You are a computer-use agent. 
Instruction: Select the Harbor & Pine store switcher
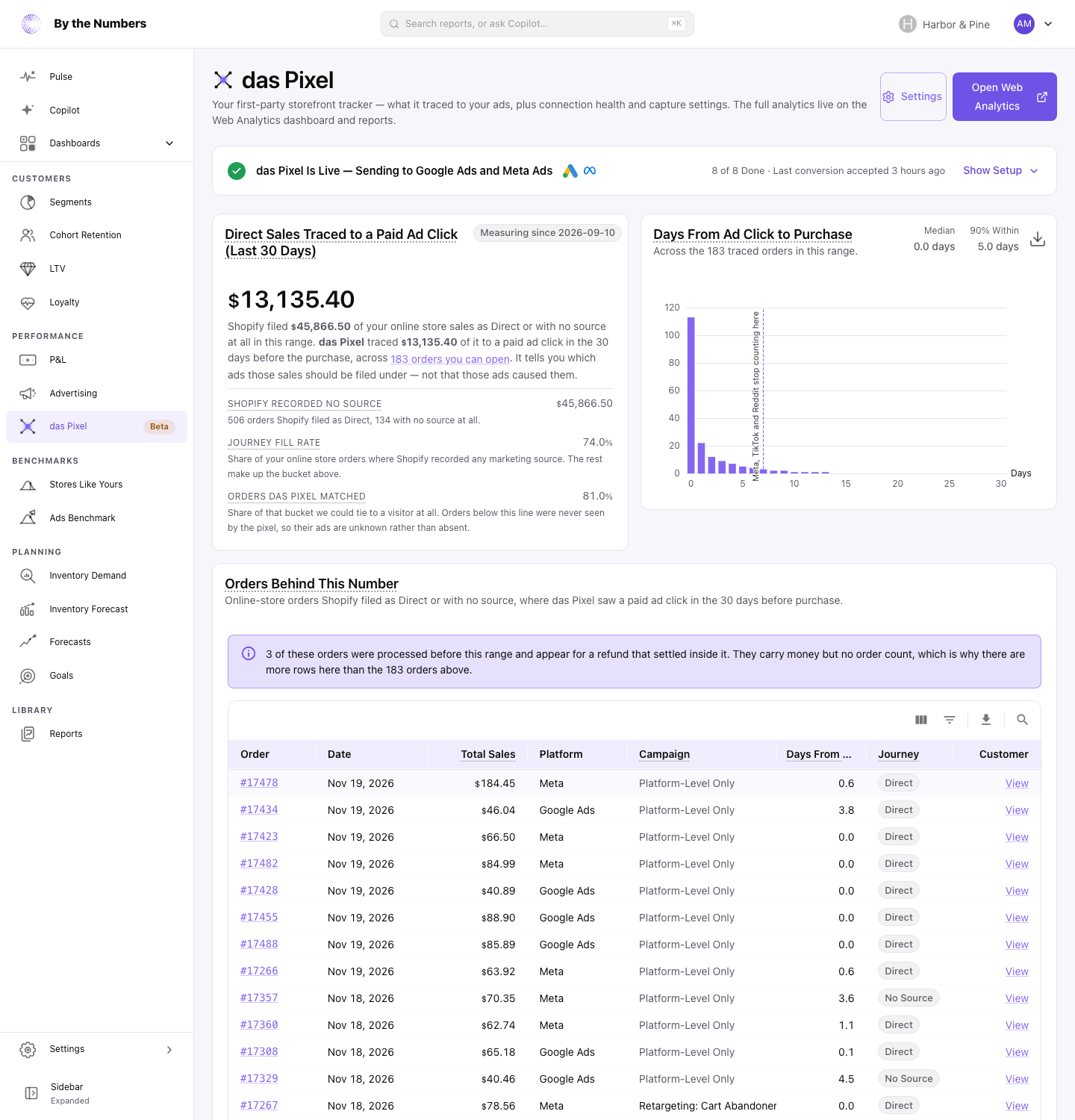click(944, 24)
